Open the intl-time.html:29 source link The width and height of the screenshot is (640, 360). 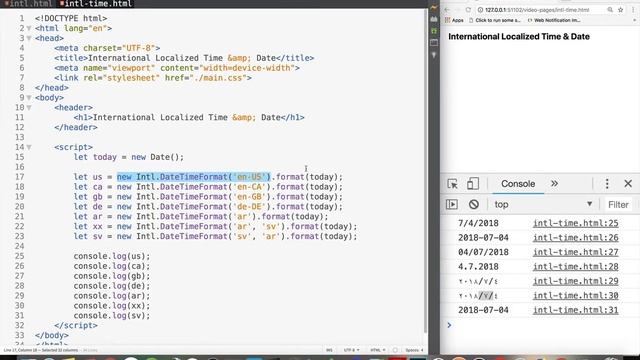click(x=576, y=281)
